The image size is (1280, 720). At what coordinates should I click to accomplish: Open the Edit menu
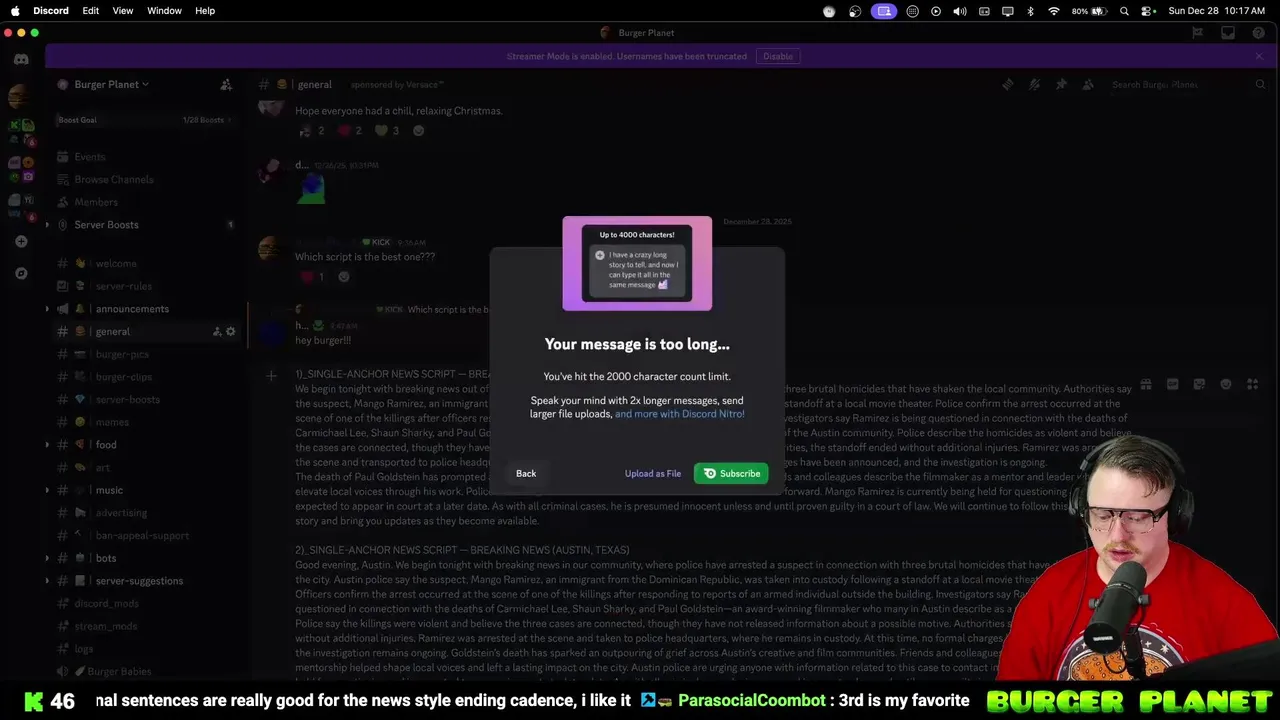[90, 11]
